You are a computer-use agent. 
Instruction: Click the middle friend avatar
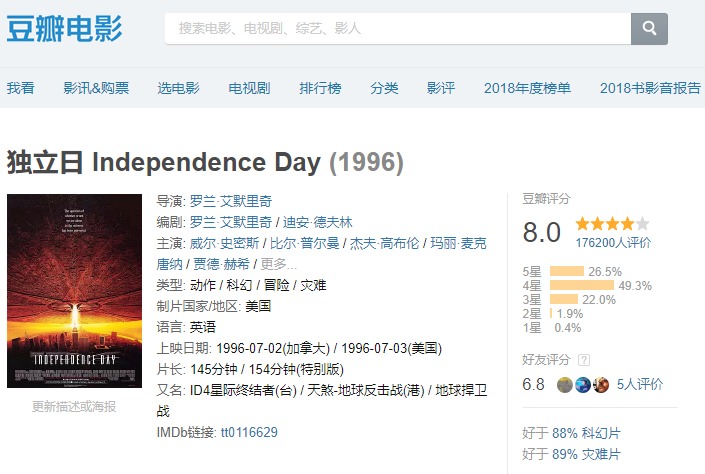click(583, 384)
